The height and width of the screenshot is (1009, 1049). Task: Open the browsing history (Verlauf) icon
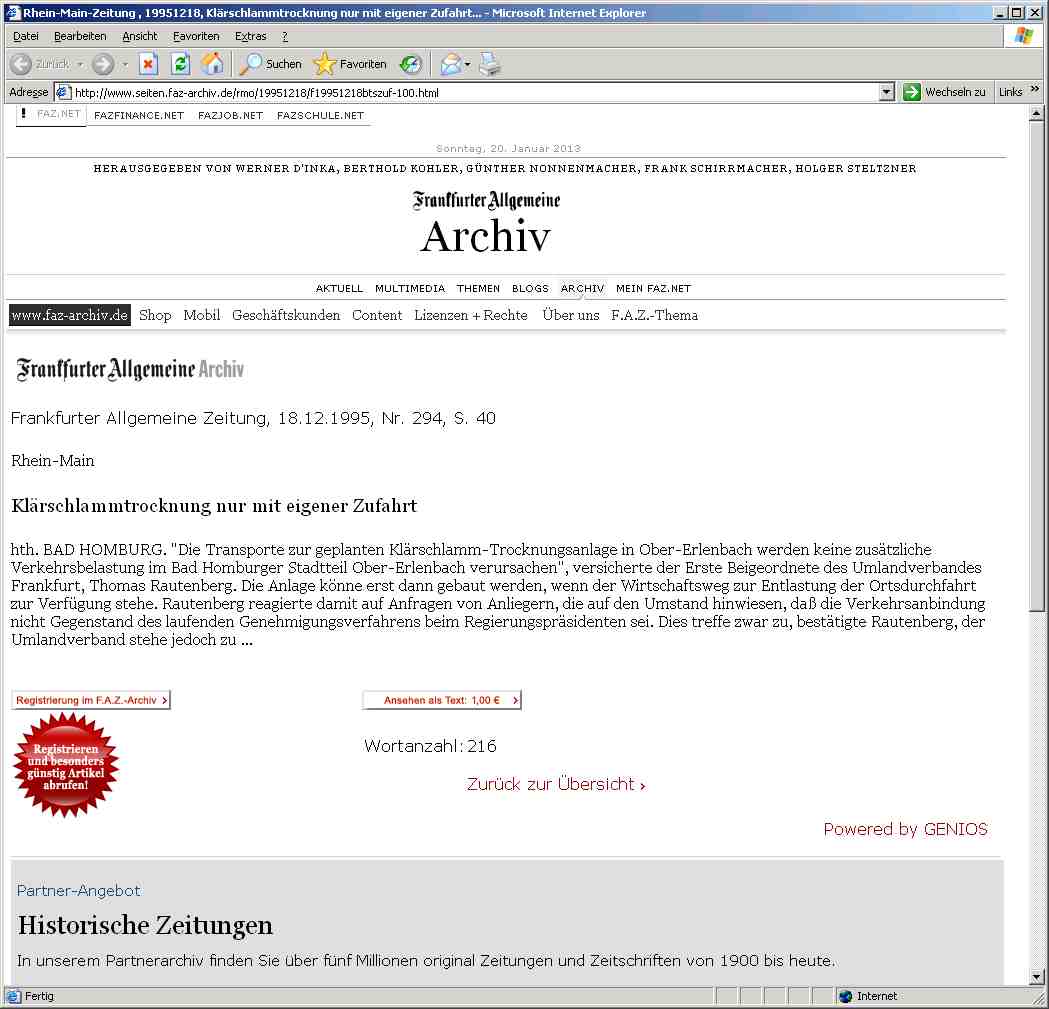(x=411, y=64)
